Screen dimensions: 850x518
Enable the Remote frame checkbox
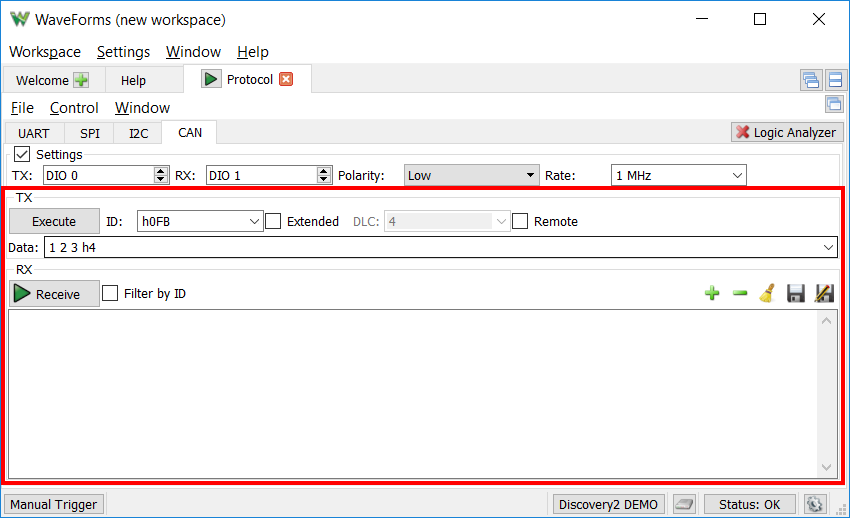click(520, 221)
